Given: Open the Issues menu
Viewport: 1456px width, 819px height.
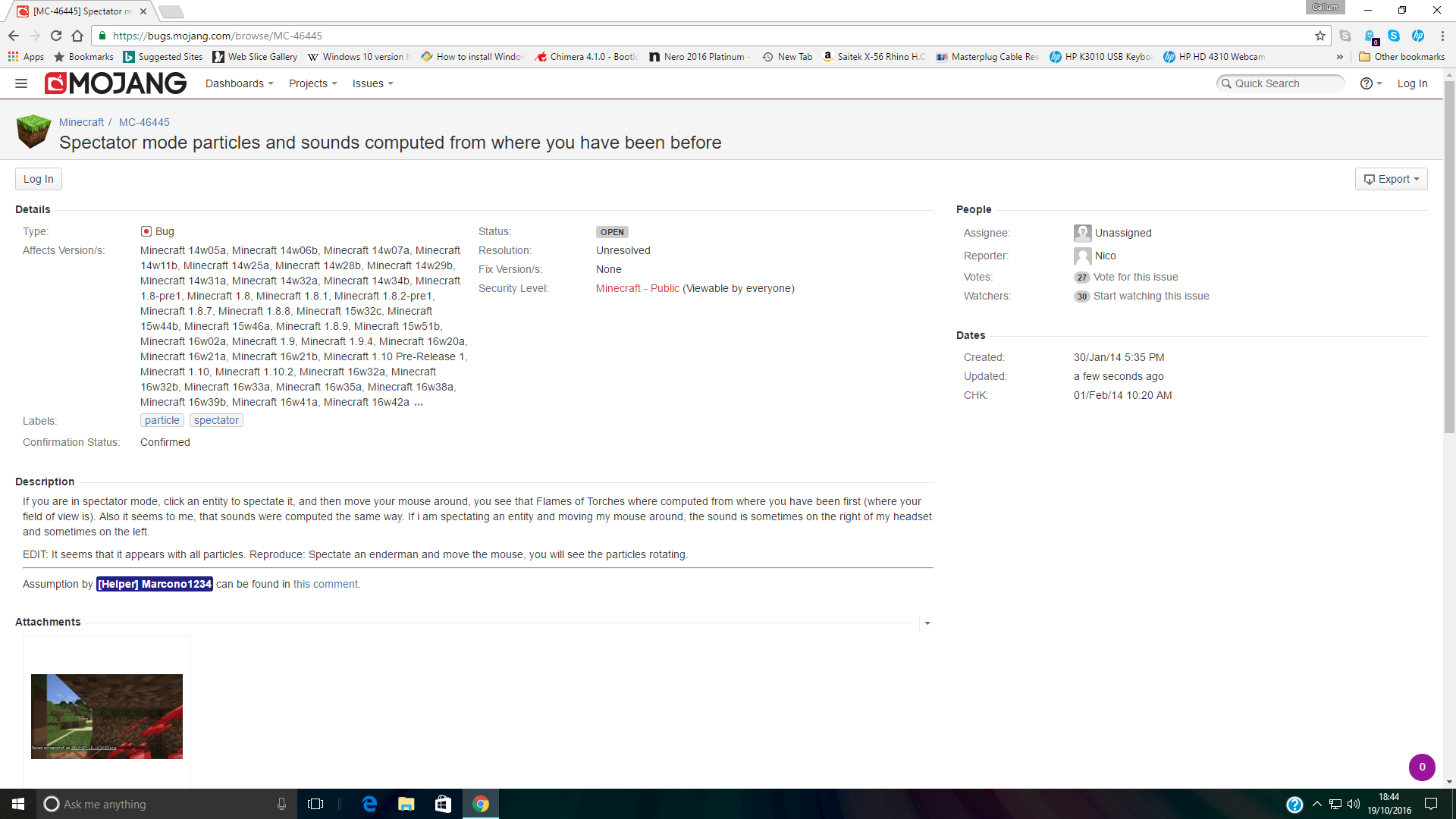Looking at the screenshot, I should point(372,83).
